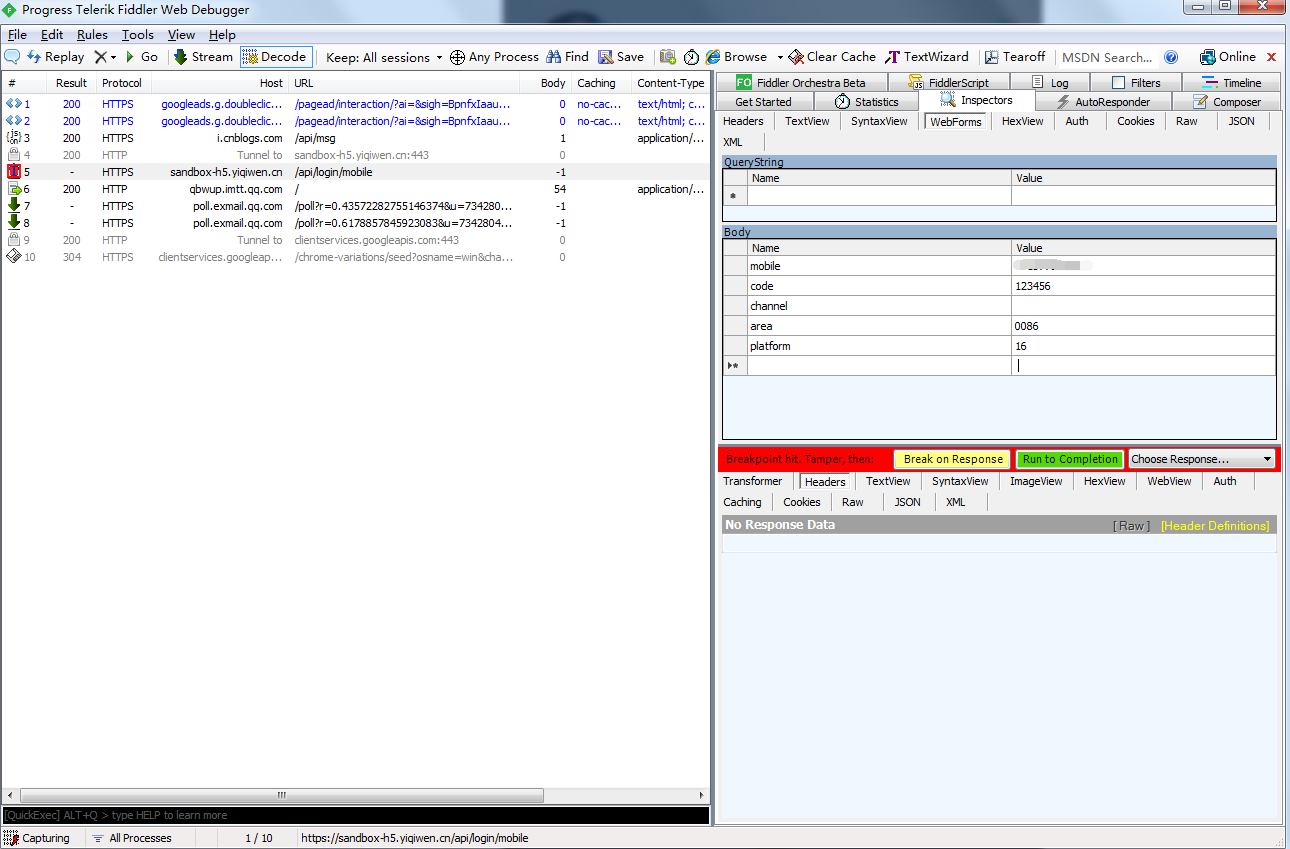1290x849 pixels.
Task: Open the Composer tab
Action: pyautogui.click(x=1226, y=102)
